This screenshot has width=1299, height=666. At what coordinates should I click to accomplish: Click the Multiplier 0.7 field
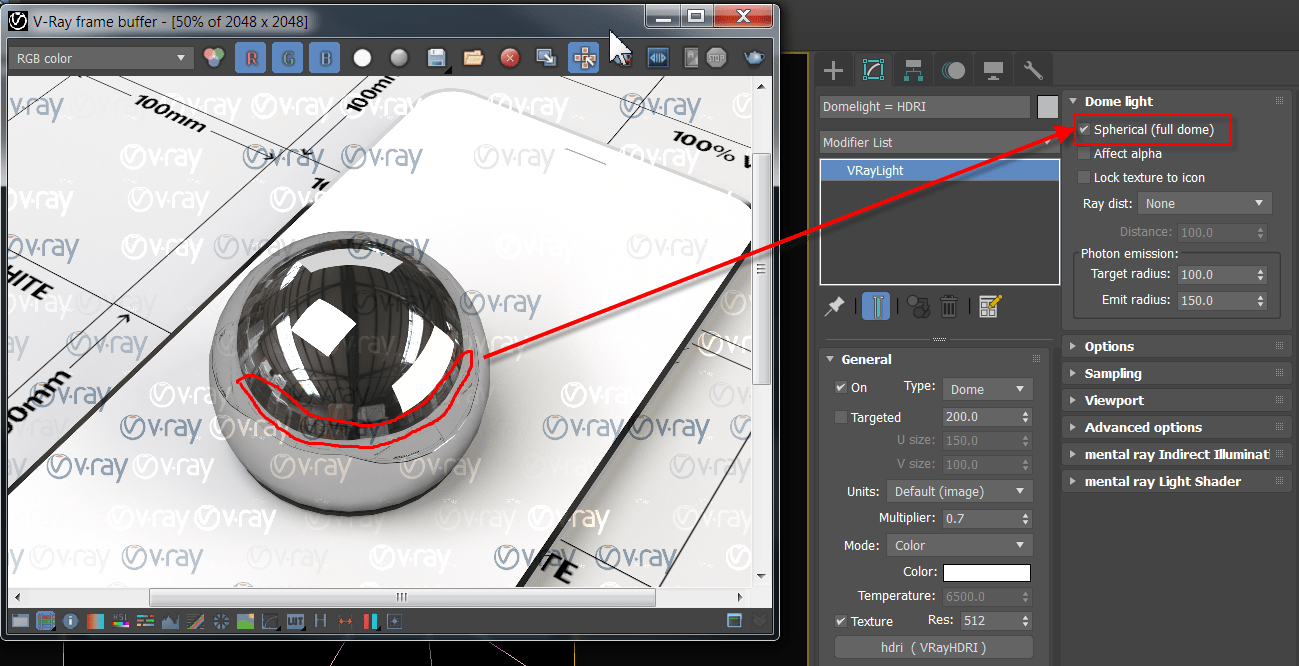tap(979, 518)
